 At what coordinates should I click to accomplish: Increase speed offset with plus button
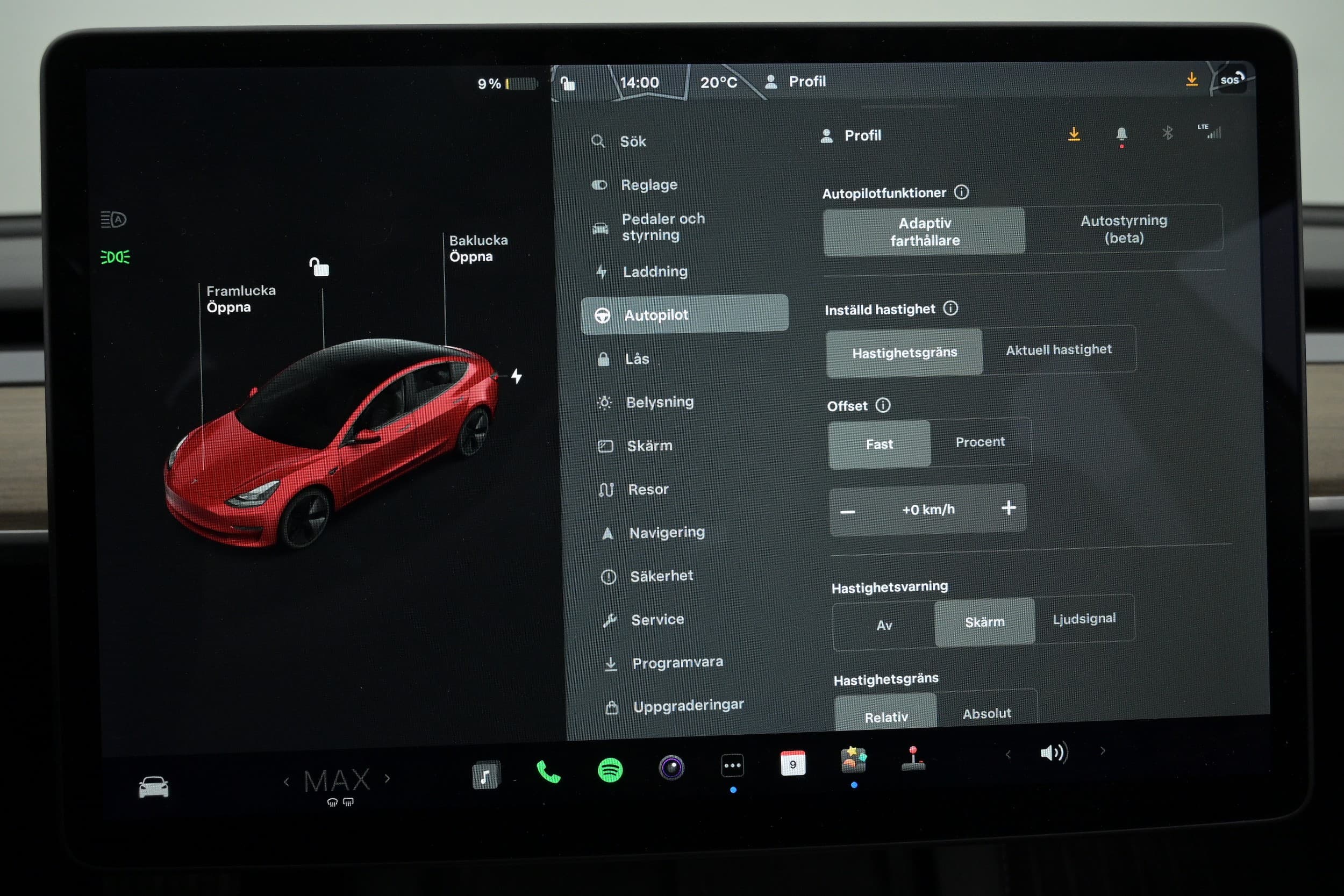coord(1009,507)
